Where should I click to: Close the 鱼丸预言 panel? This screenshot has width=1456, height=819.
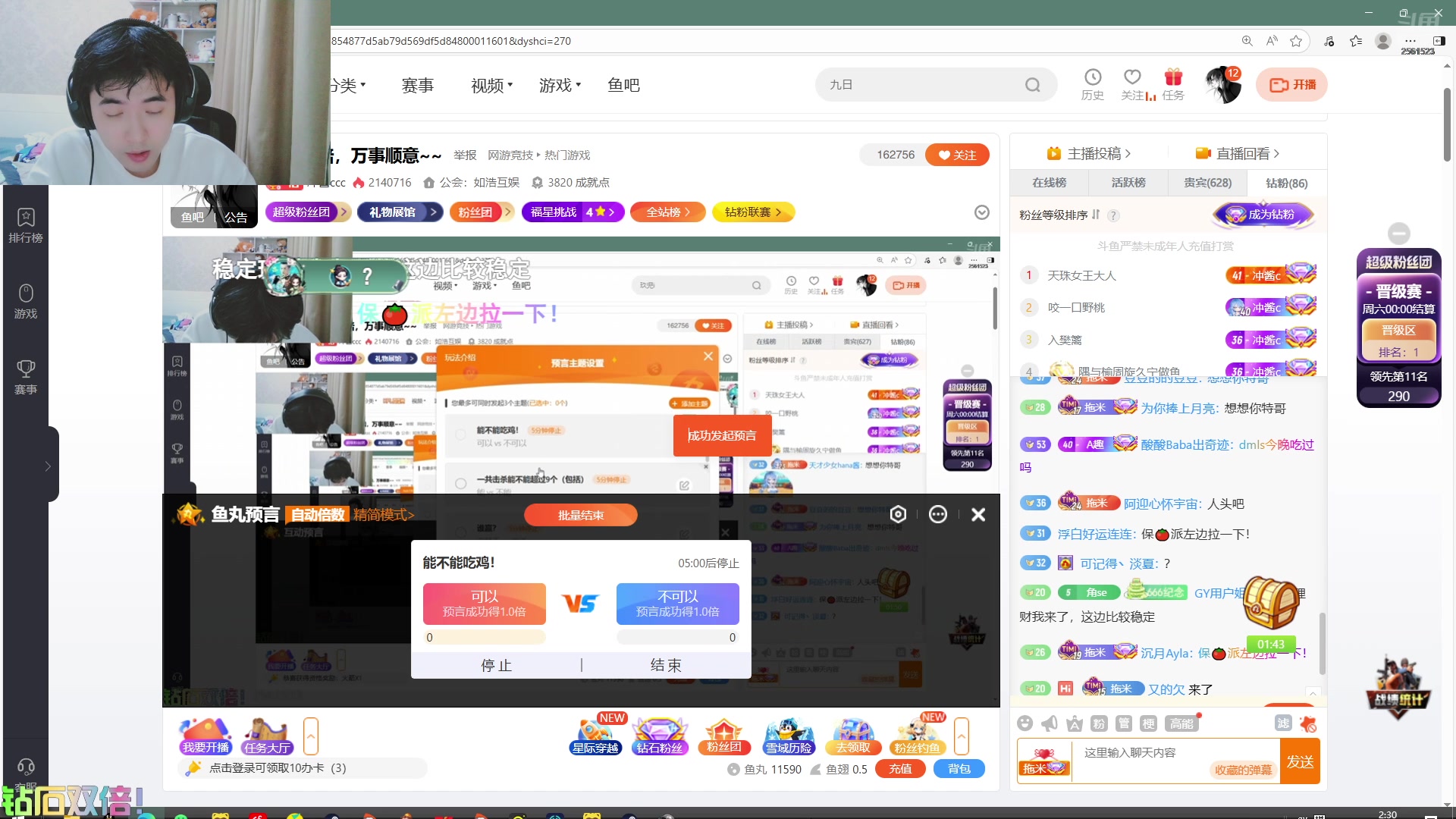(x=978, y=514)
